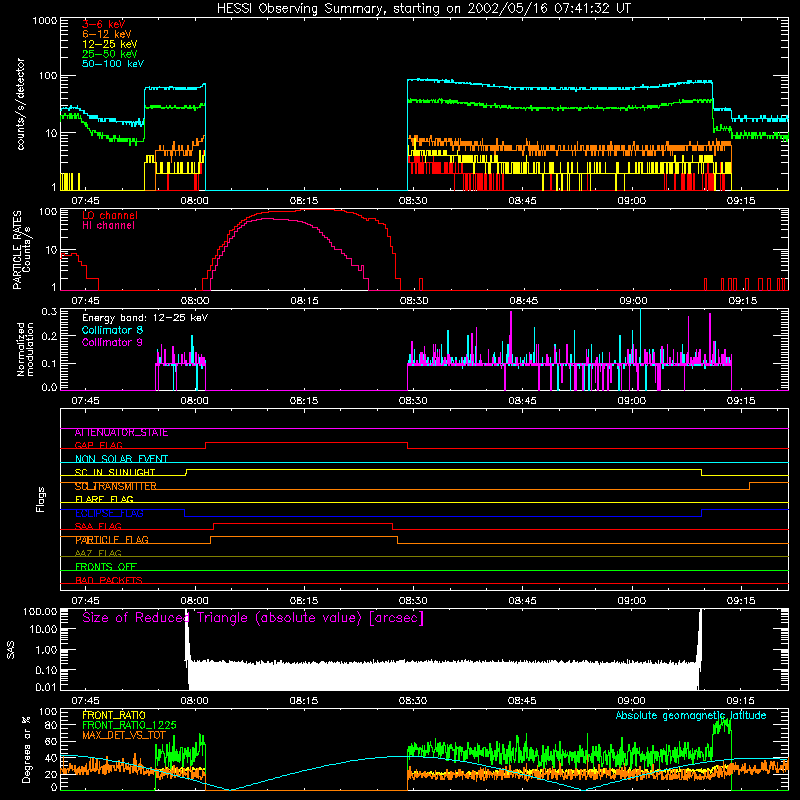Click the "Degrees or %" axis label
Viewport: 800px width, 800px height.
[26, 749]
